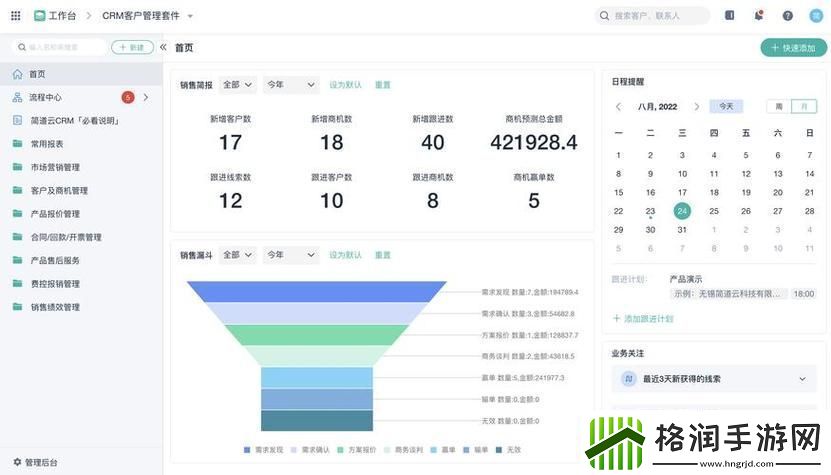
Task: Switch calendar to 周 week view
Action: pos(779,107)
